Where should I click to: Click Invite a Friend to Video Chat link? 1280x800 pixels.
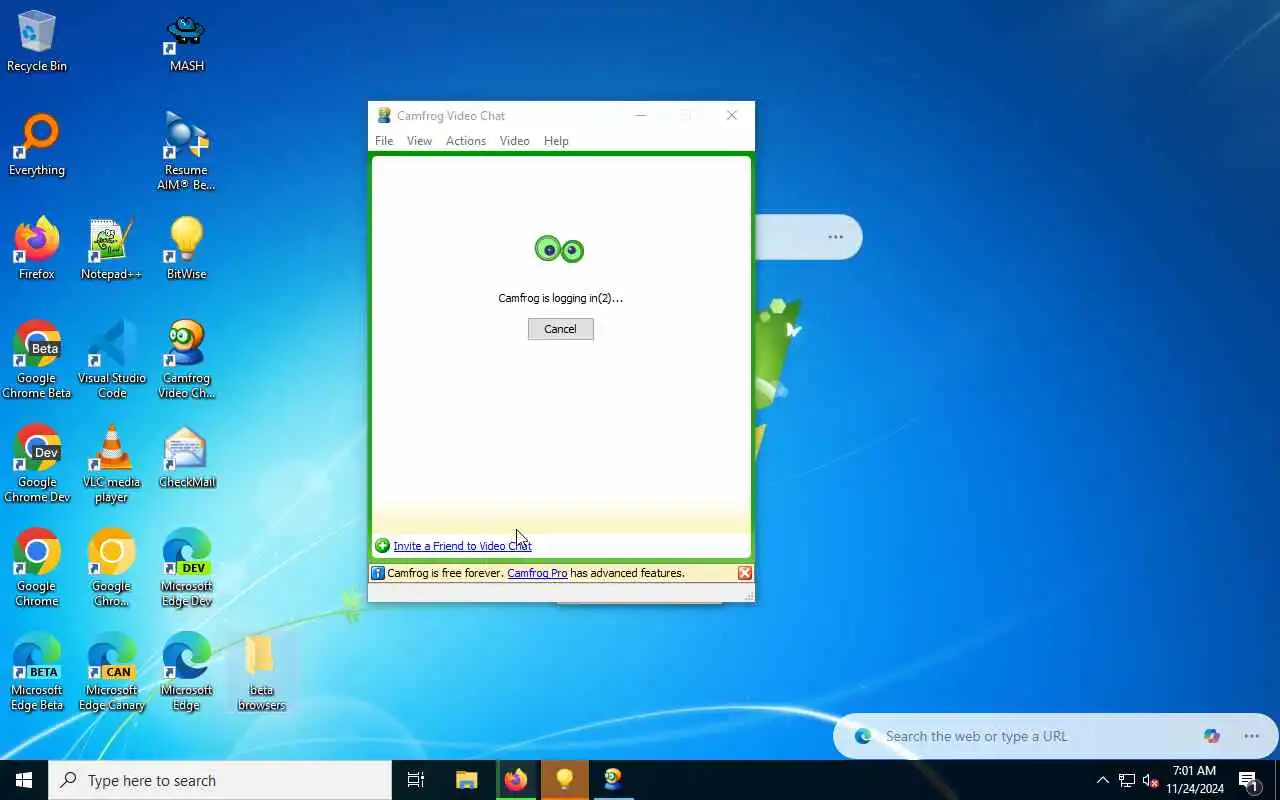462,546
